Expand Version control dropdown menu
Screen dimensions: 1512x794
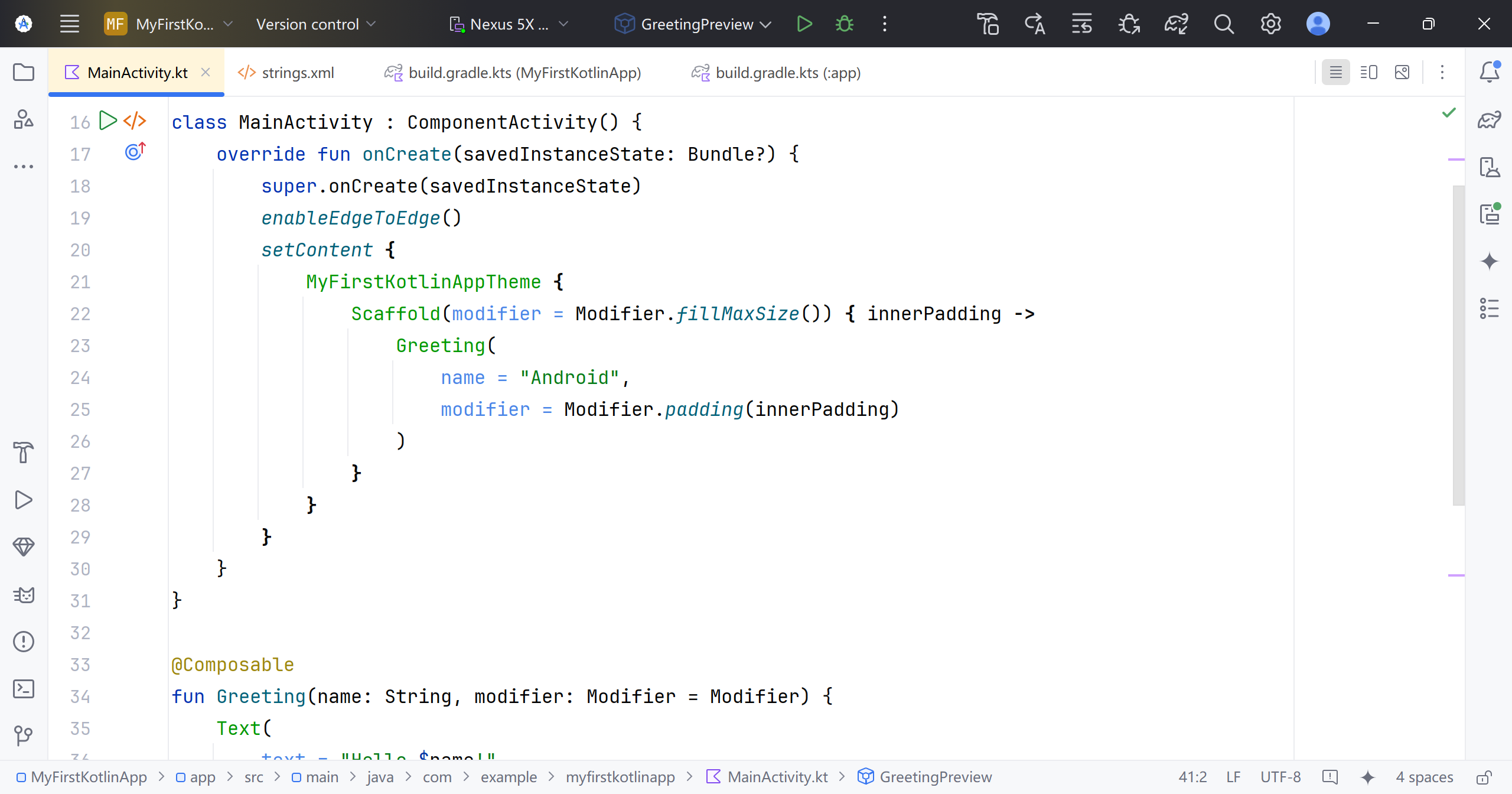pos(315,24)
